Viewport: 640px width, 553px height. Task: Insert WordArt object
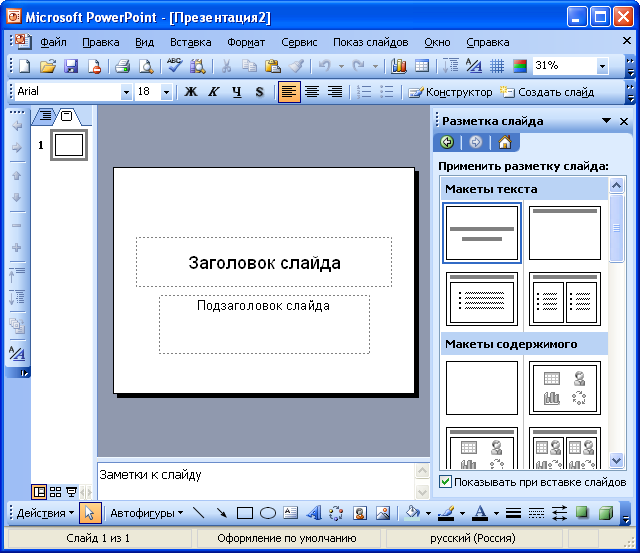tap(313, 513)
